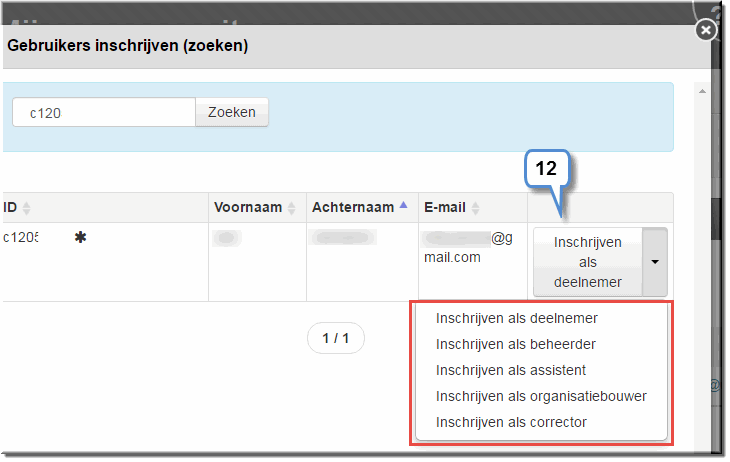Click the search field containing c120
This screenshot has height=462, width=730.
(x=104, y=112)
